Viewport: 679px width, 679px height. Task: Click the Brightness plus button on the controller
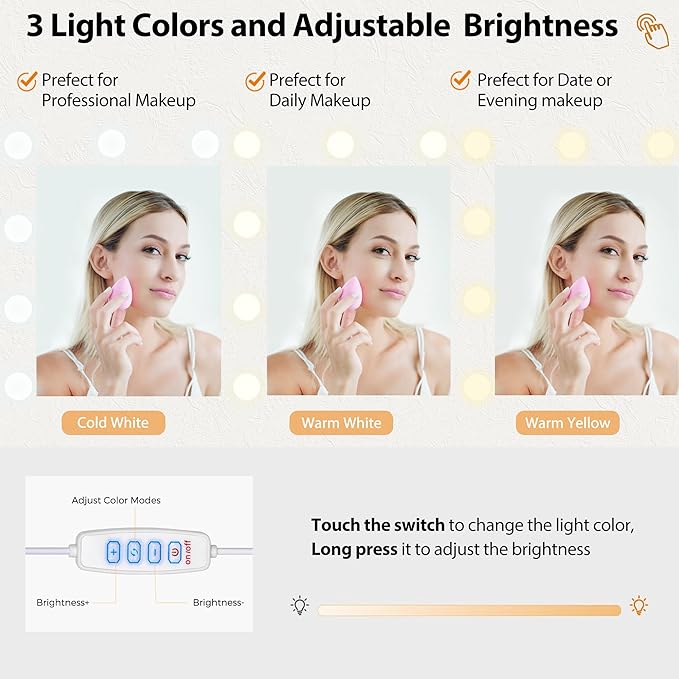[x=113, y=552]
